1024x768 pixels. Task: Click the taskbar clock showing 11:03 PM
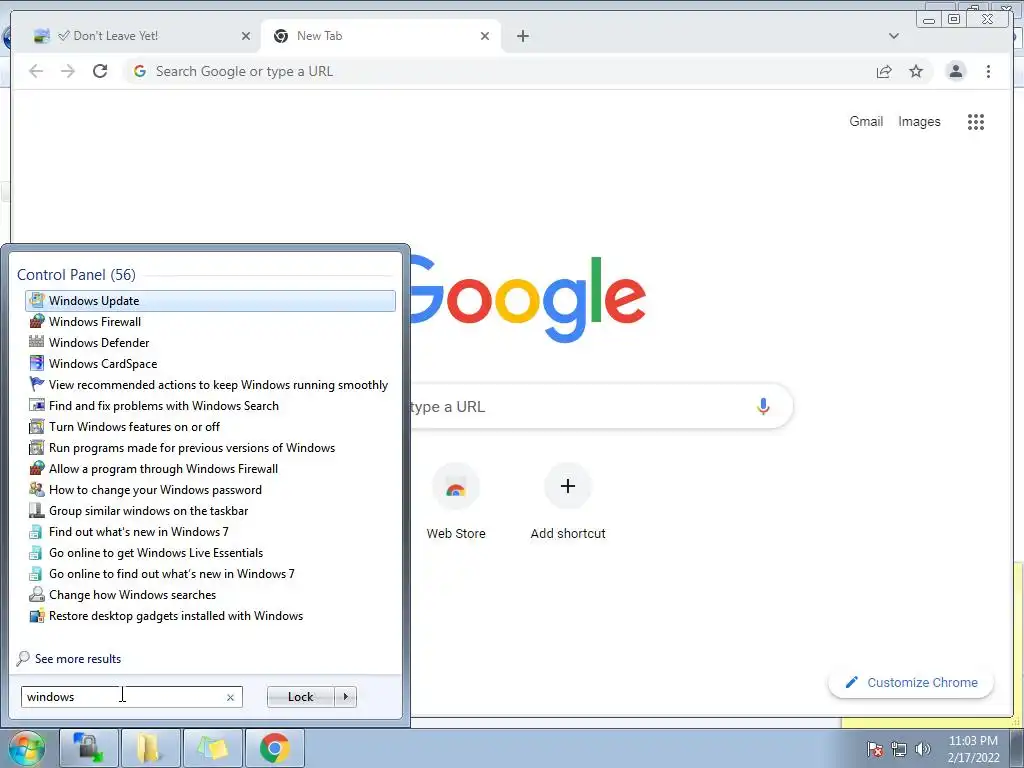(973, 749)
